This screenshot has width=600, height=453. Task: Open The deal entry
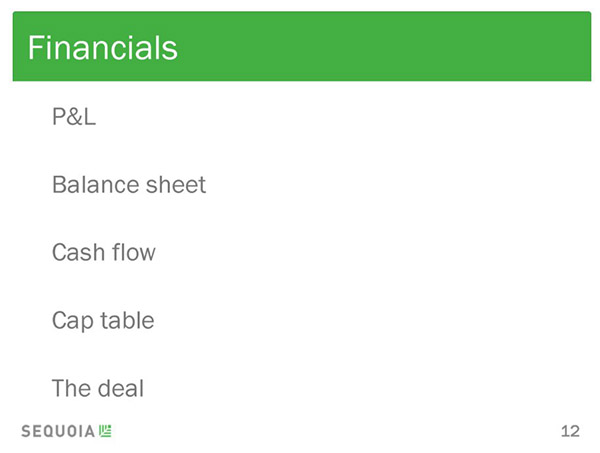[x=98, y=388]
